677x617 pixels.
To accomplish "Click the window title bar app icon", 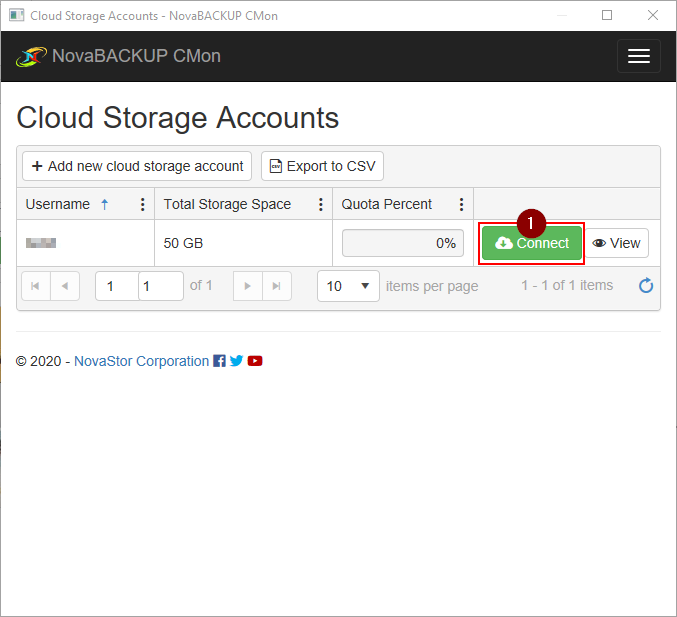I will pyautogui.click(x=16, y=16).
